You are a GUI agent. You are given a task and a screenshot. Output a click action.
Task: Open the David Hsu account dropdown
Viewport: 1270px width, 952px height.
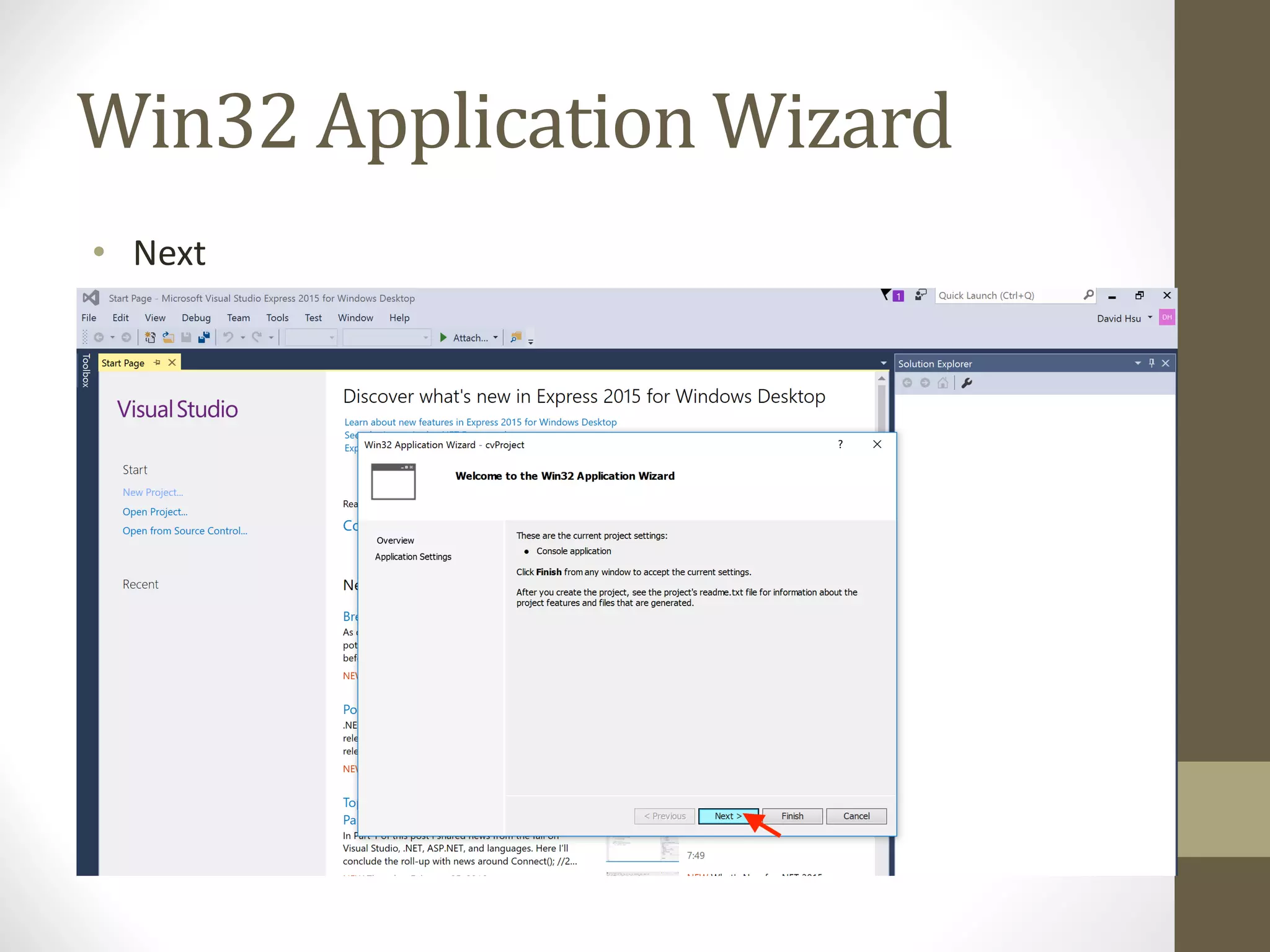[1150, 317]
